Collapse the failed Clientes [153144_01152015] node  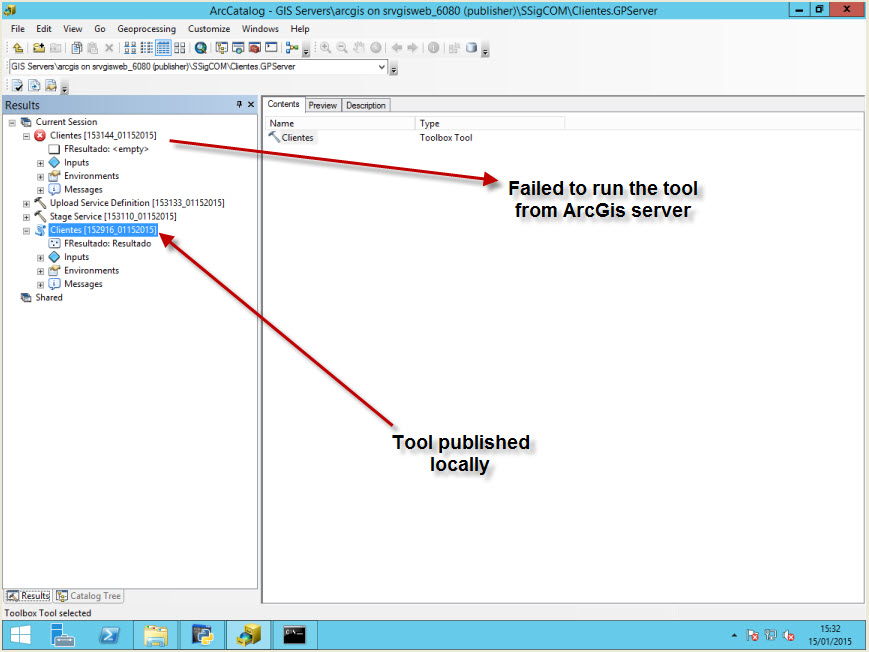pyautogui.click(x=26, y=136)
